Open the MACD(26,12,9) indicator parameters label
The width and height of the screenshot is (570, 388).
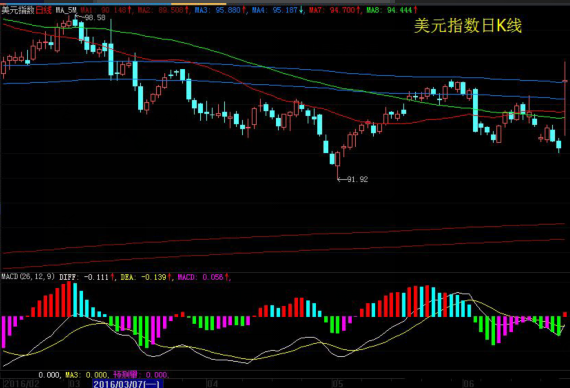click(x=28, y=277)
